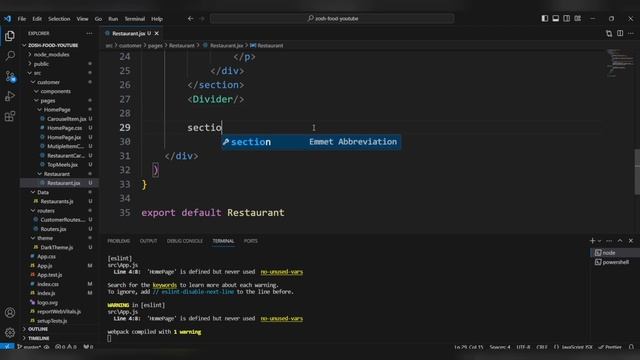
Task: Accept the section Emmet Abbreviation suggestion
Action: 311,142
